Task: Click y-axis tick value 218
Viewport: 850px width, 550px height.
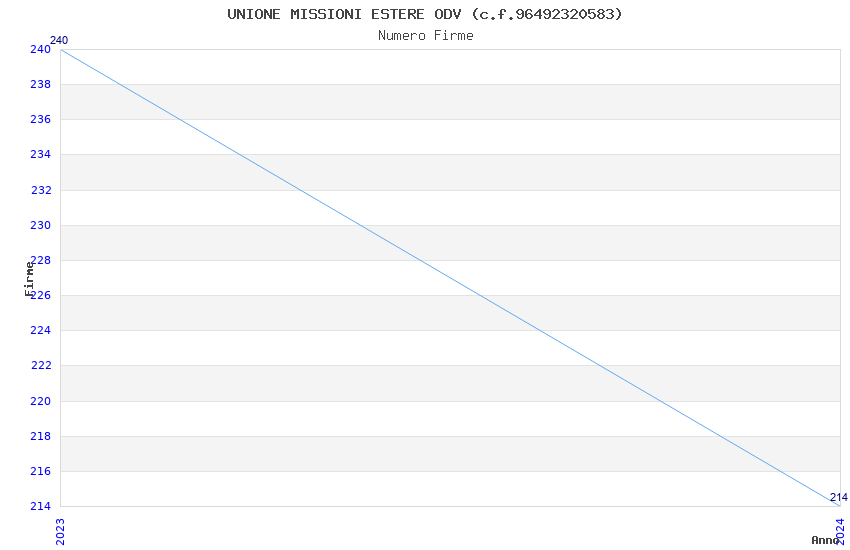Action: click(x=40, y=436)
